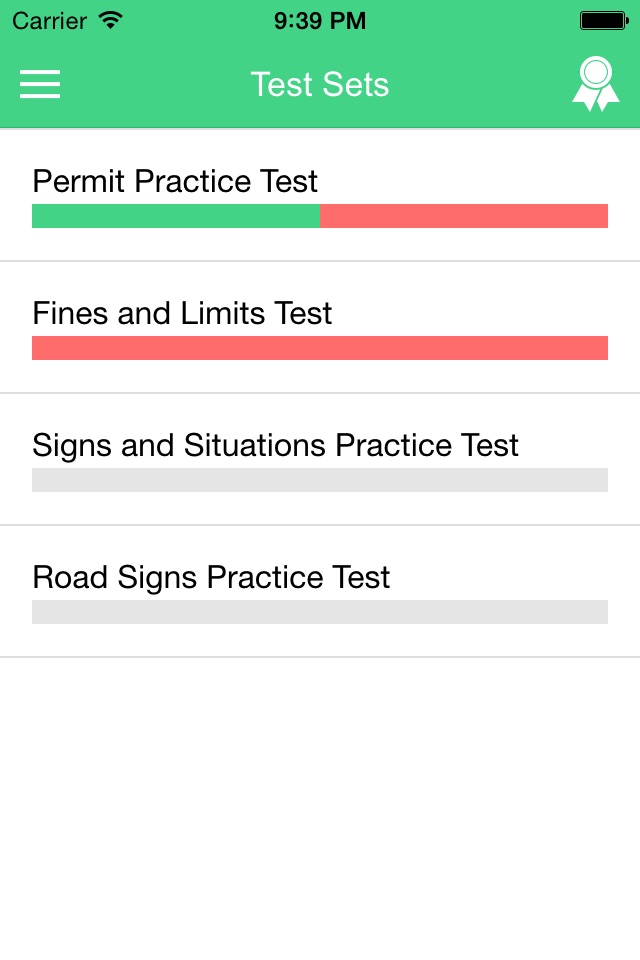The height and width of the screenshot is (960, 640).
Task: Click red portion of Permit Practice progress bar
Action: tap(464, 216)
